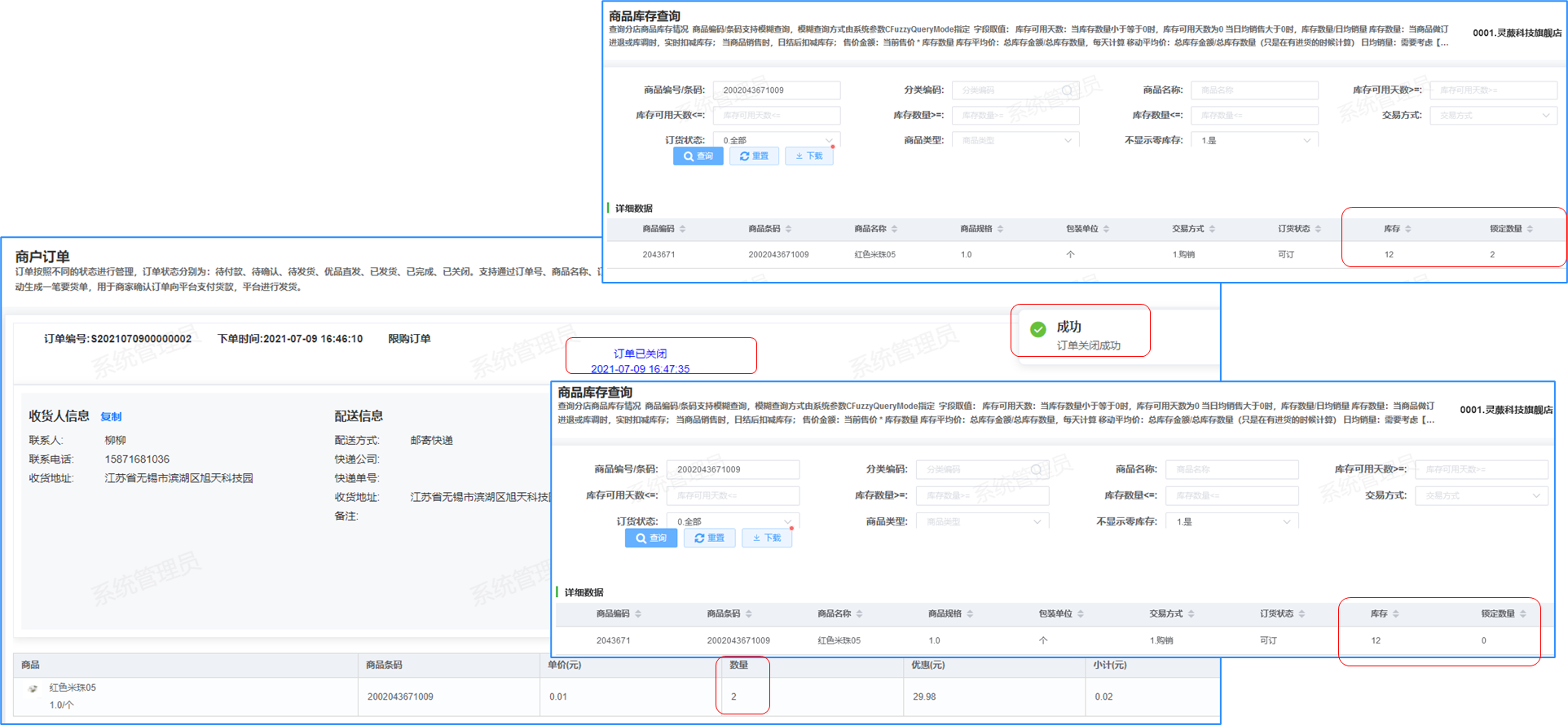Click 2043671 code cell in lower inventory table
Viewport: 1568px width, 725px height.
pyautogui.click(x=613, y=641)
